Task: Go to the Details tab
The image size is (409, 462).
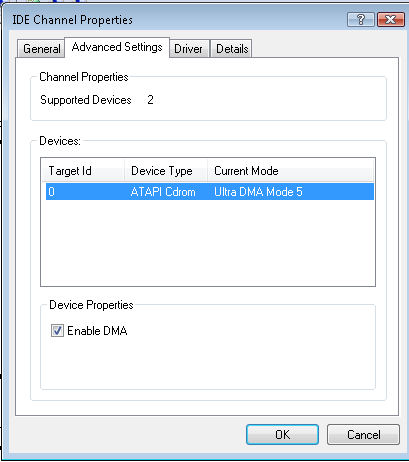Action: [232, 49]
